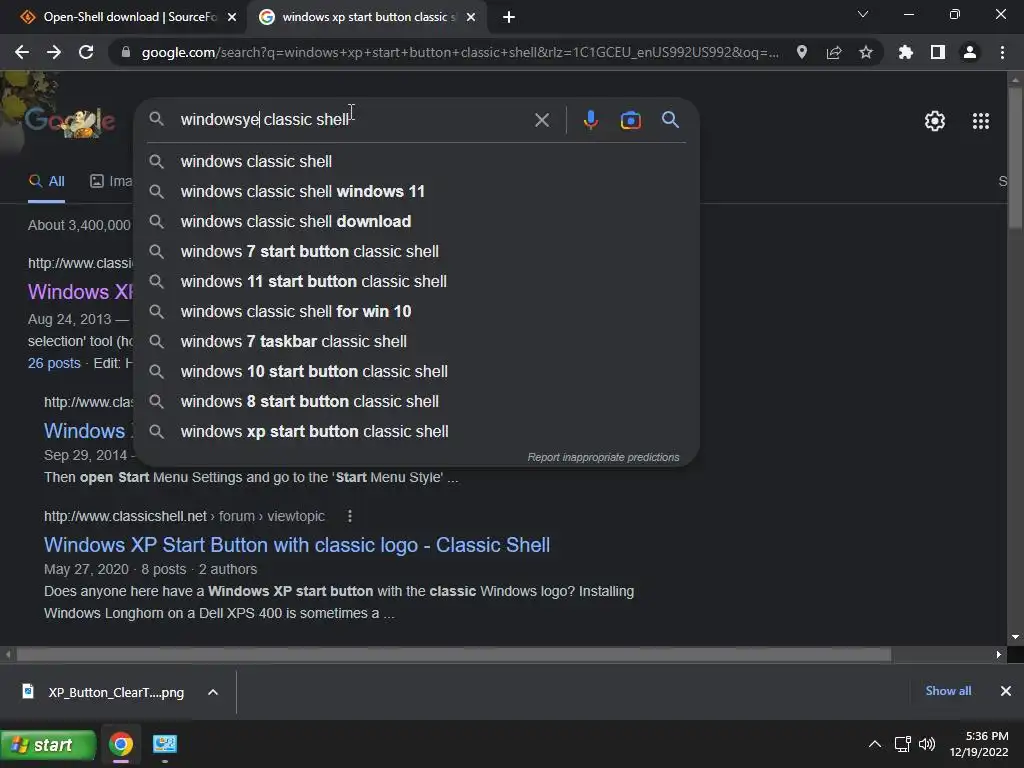The image size is (1024, 768).
Task: Open network icon in system tray
Action: pyautogui.click(x=902, y=744)
